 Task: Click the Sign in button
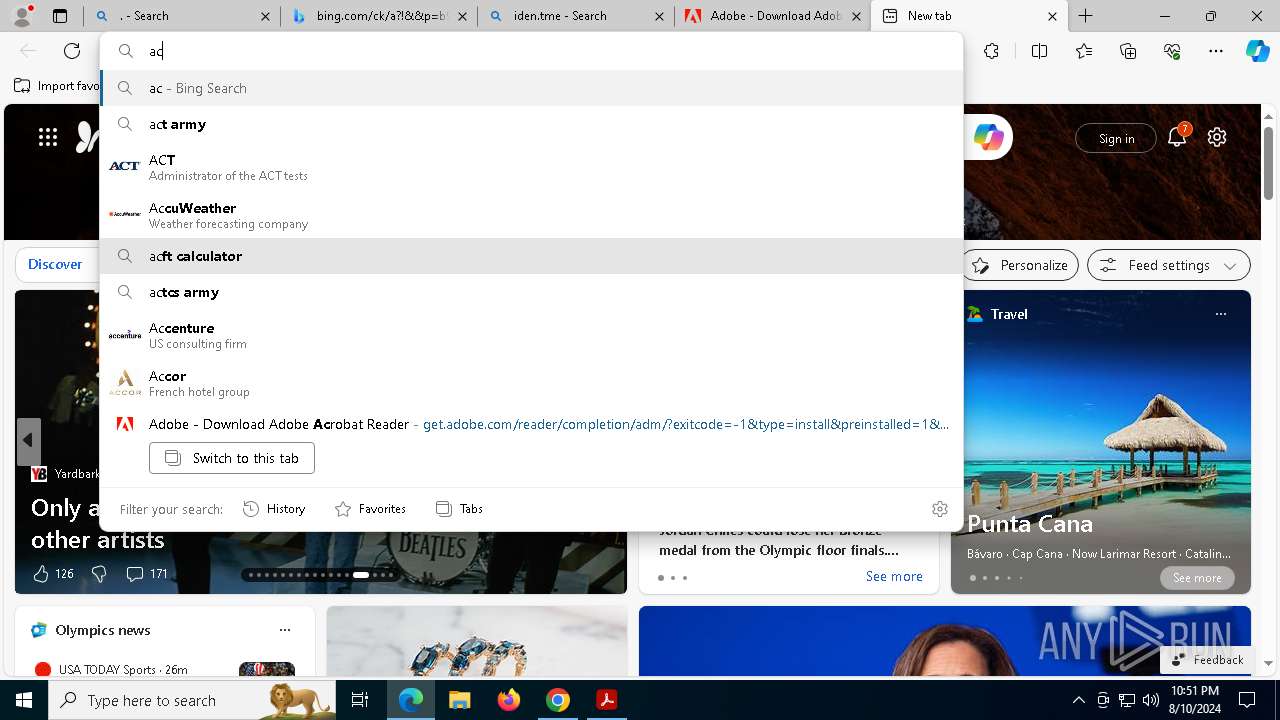pyautogui.click(x=1116, y=139)
